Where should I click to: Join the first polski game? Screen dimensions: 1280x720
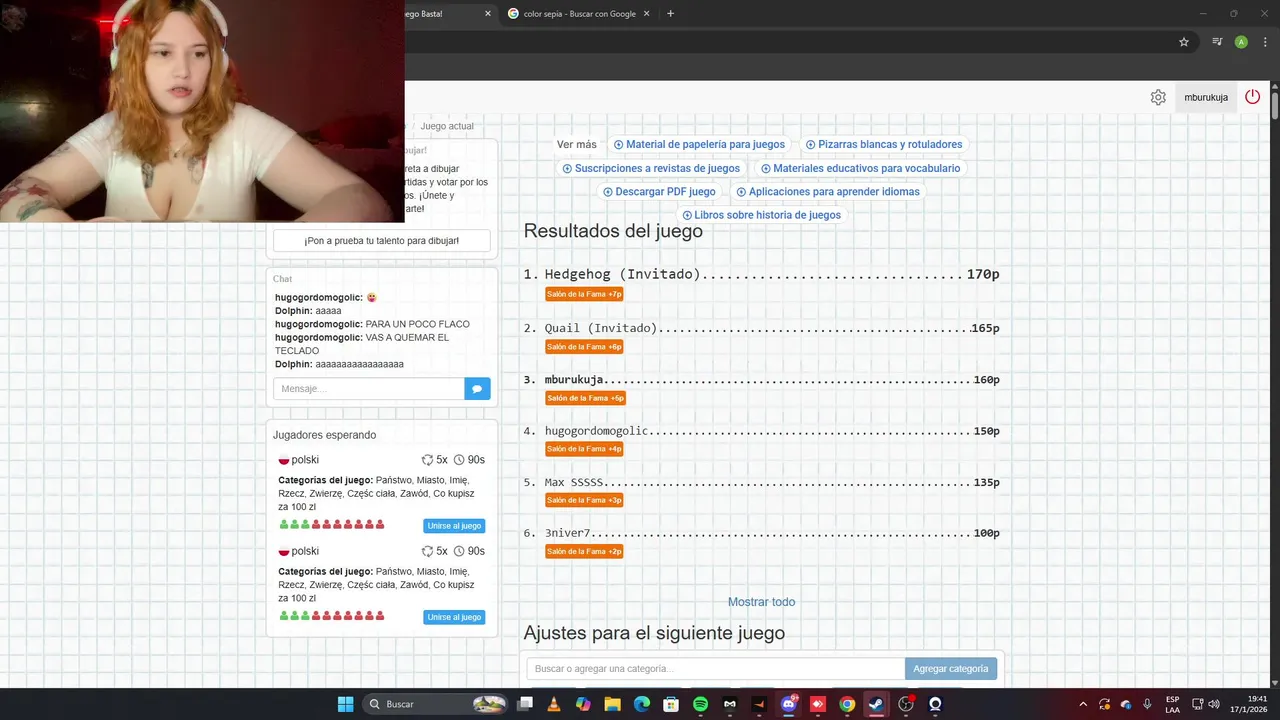point(454,526)
